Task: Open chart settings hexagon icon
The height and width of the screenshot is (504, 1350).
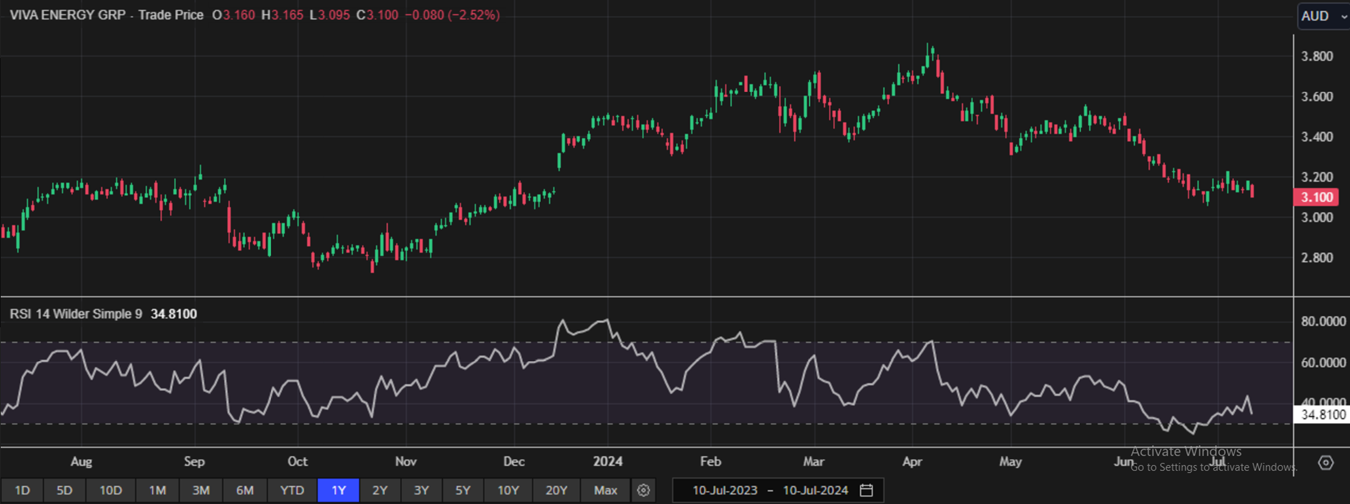Action: (x=1326, y=463)
